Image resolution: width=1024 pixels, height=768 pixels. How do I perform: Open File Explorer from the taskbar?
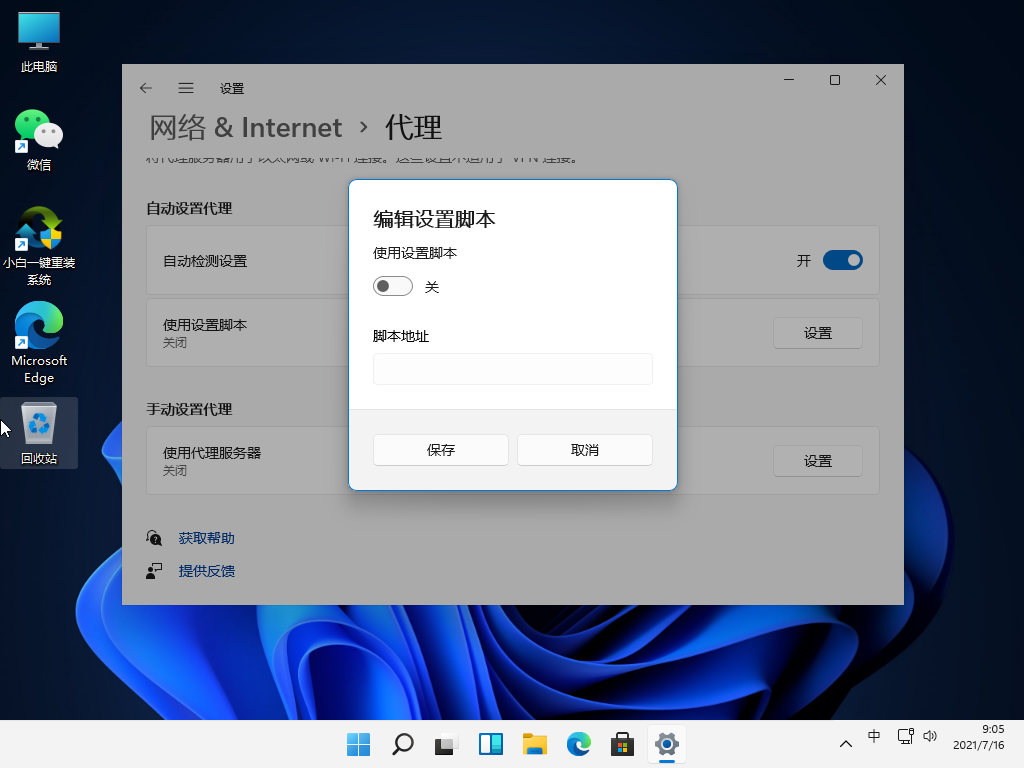click(x=534, y=745)
